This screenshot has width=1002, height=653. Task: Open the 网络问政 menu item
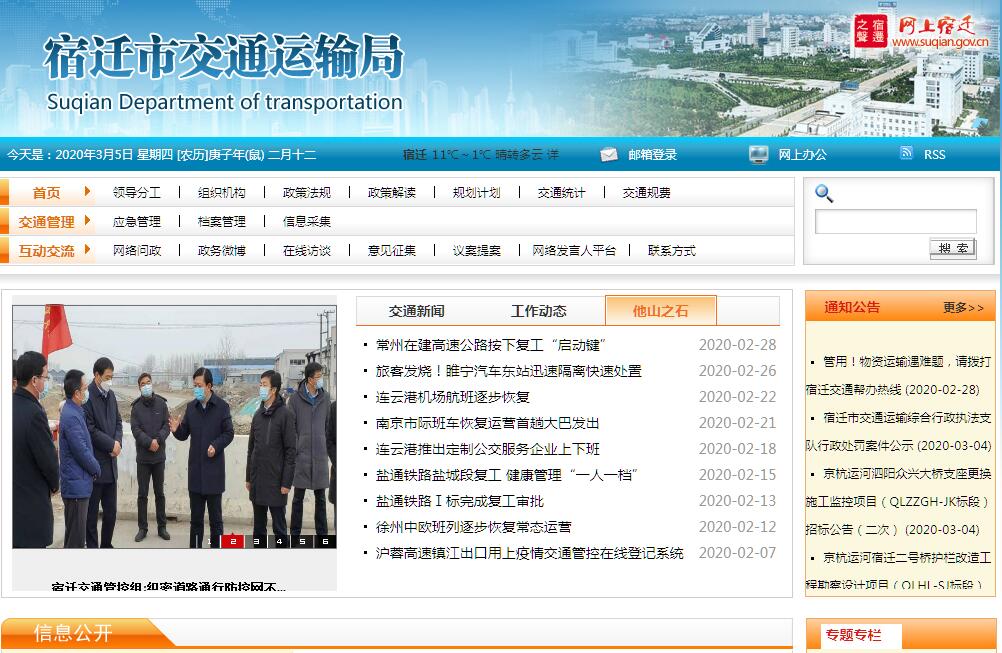point(137,250)
